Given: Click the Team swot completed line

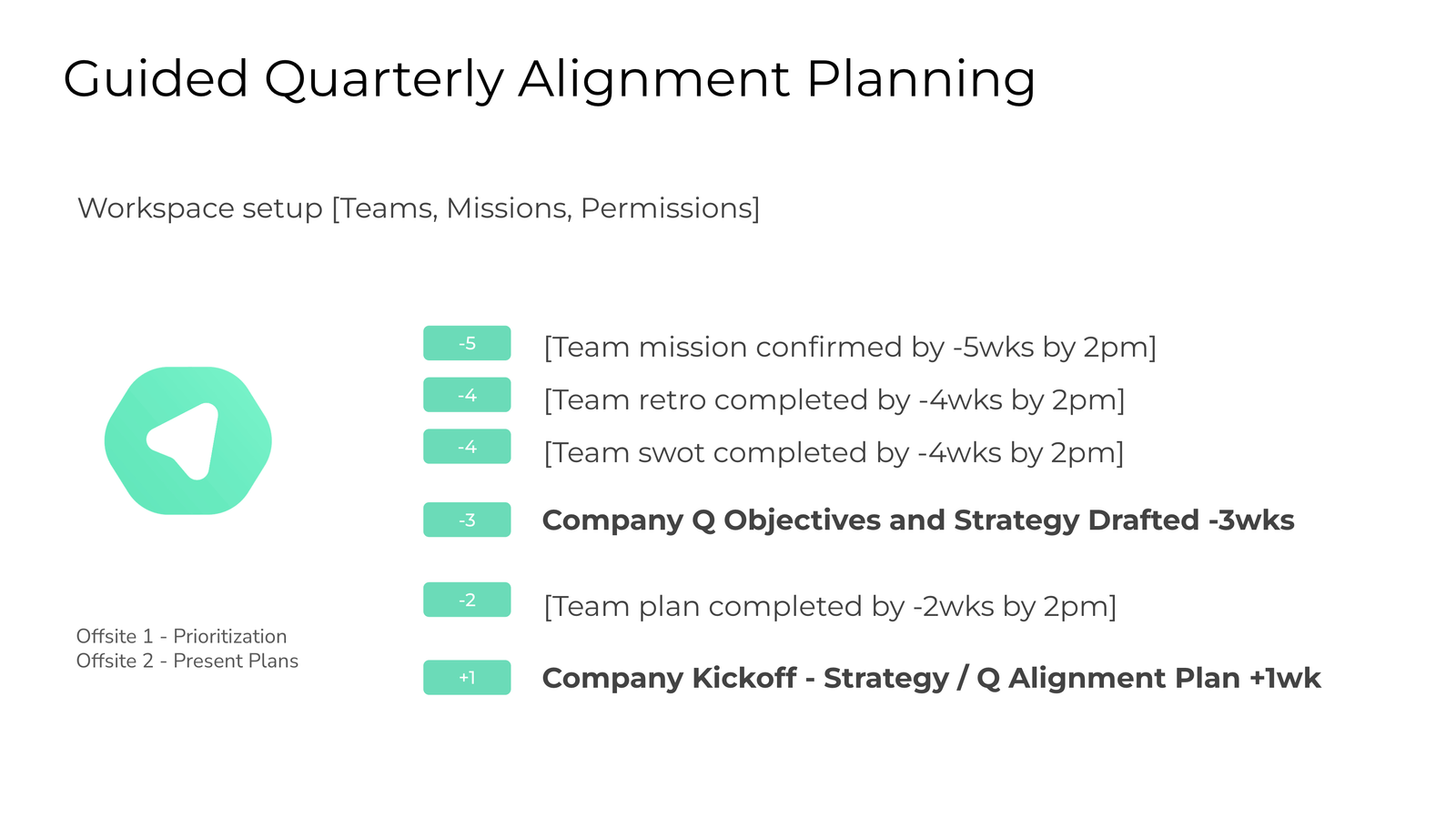Looking at the screenshot, I should point(833,452).
